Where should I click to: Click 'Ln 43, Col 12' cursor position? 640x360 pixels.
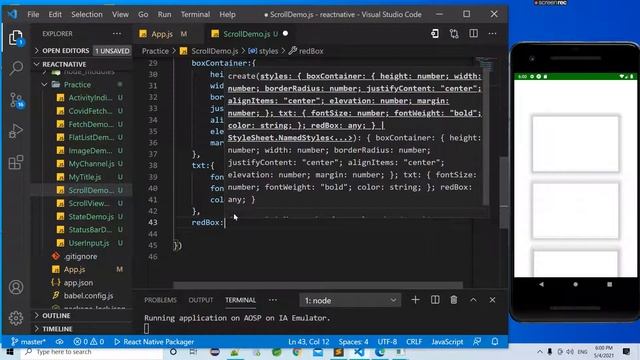click(x=308, y=342)
